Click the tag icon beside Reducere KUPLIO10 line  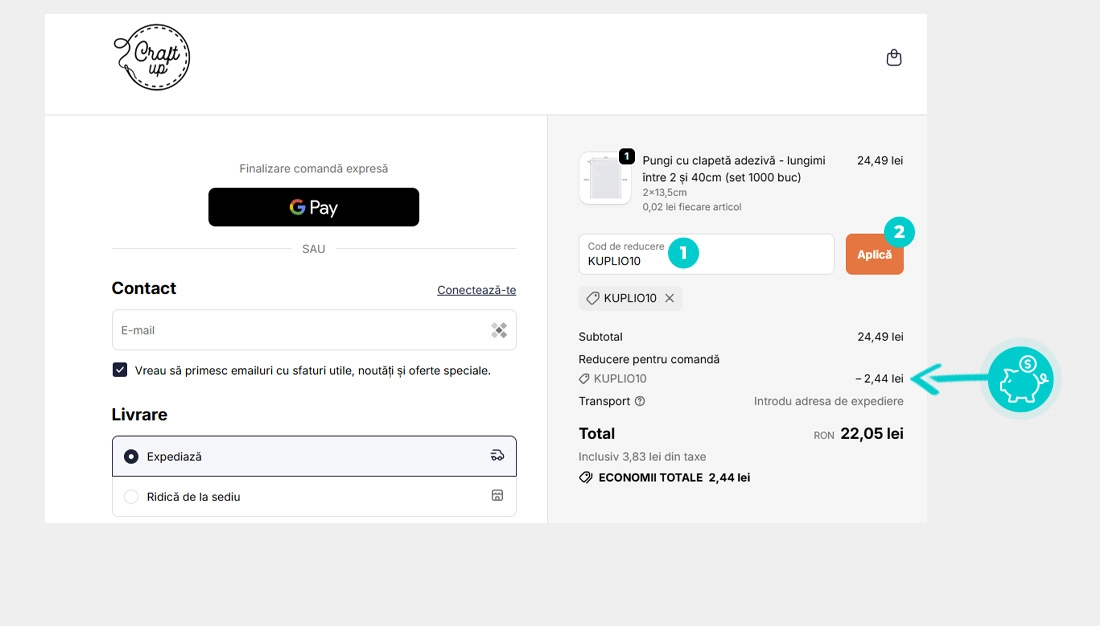584,379
